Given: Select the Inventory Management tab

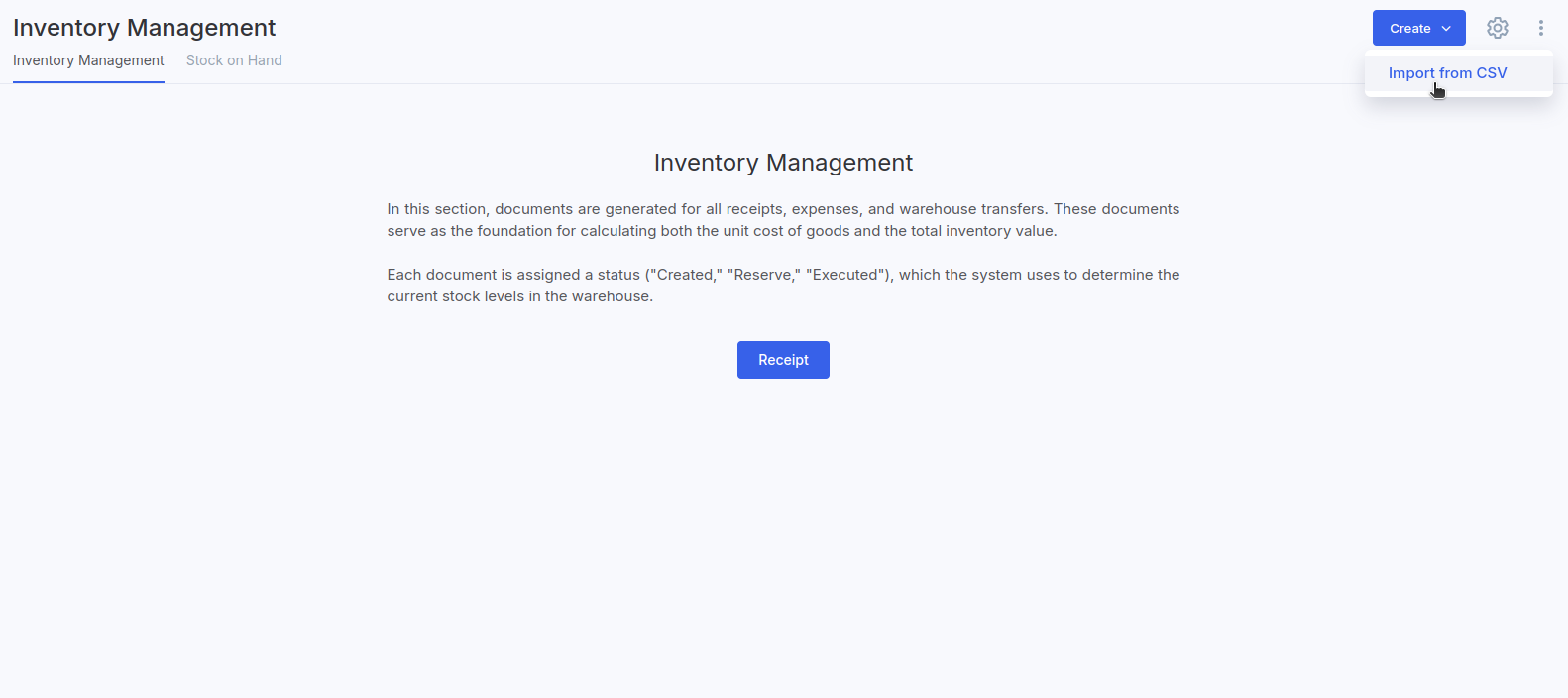Looking at the screenshot, I should click(x=88, y=60).
